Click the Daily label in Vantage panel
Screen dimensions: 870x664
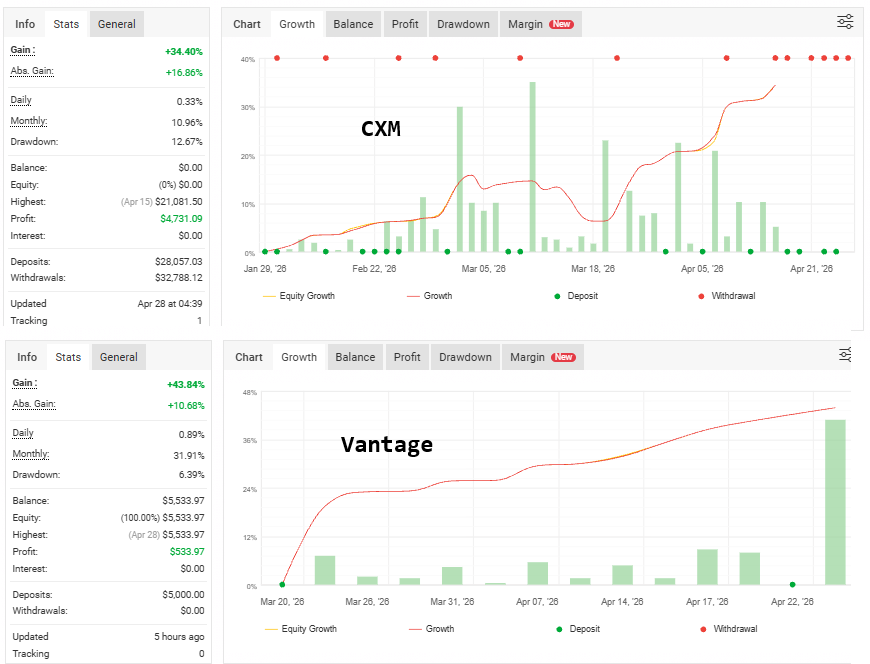[x=23, y=433]
